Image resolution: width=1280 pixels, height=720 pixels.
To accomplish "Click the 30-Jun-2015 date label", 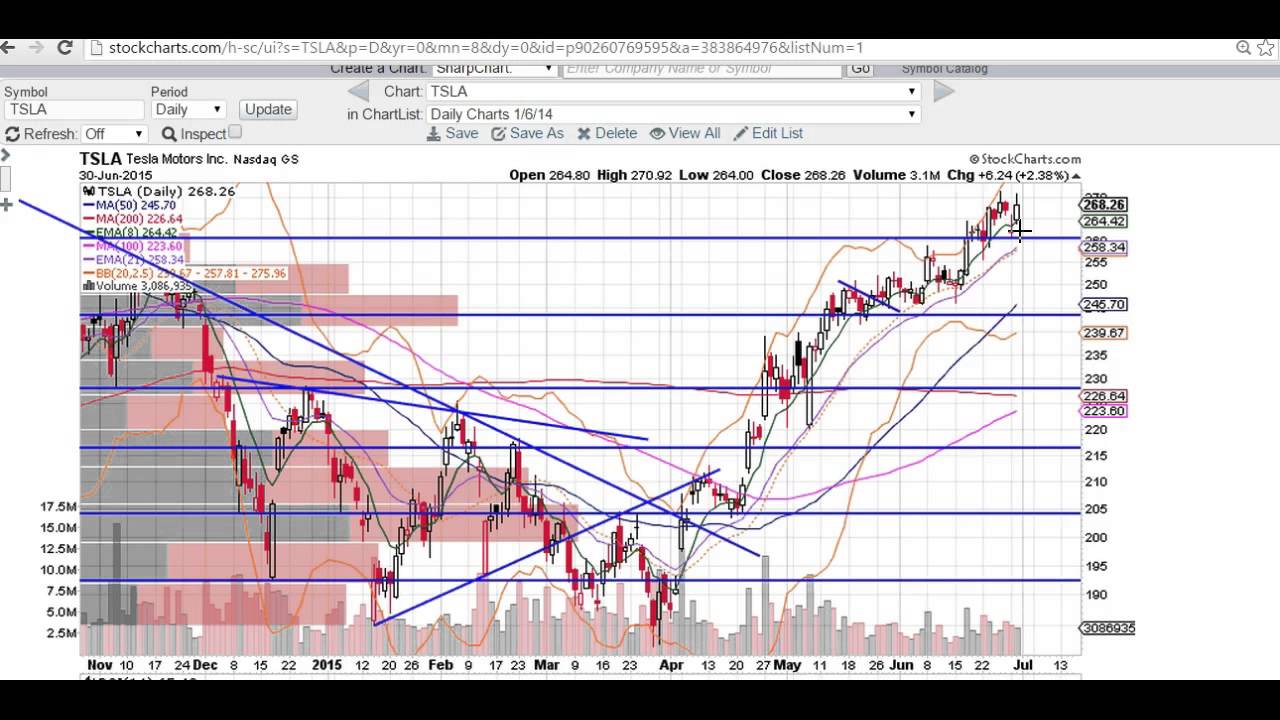I will coord(116,175).
